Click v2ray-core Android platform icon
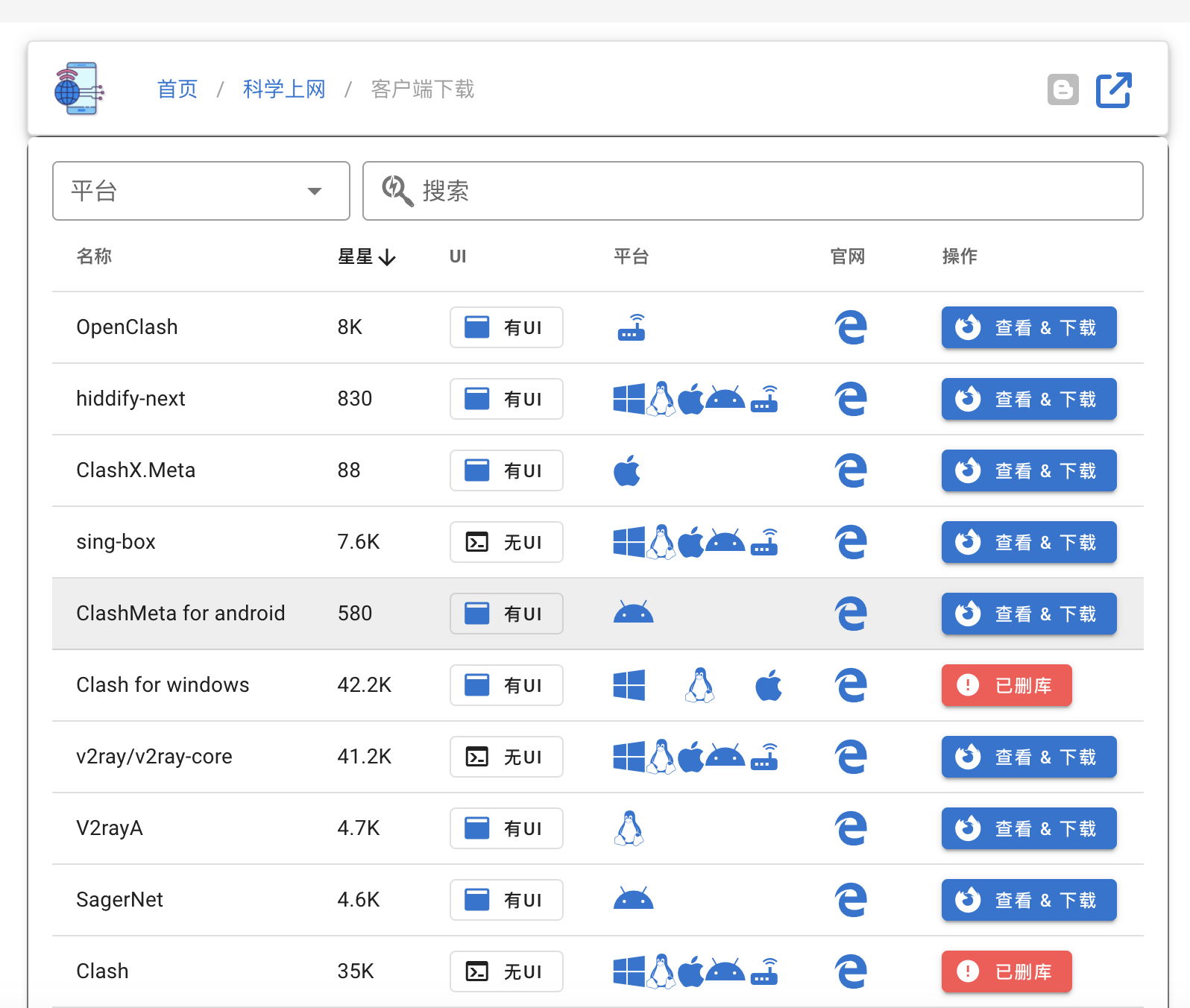 (725, 756)
